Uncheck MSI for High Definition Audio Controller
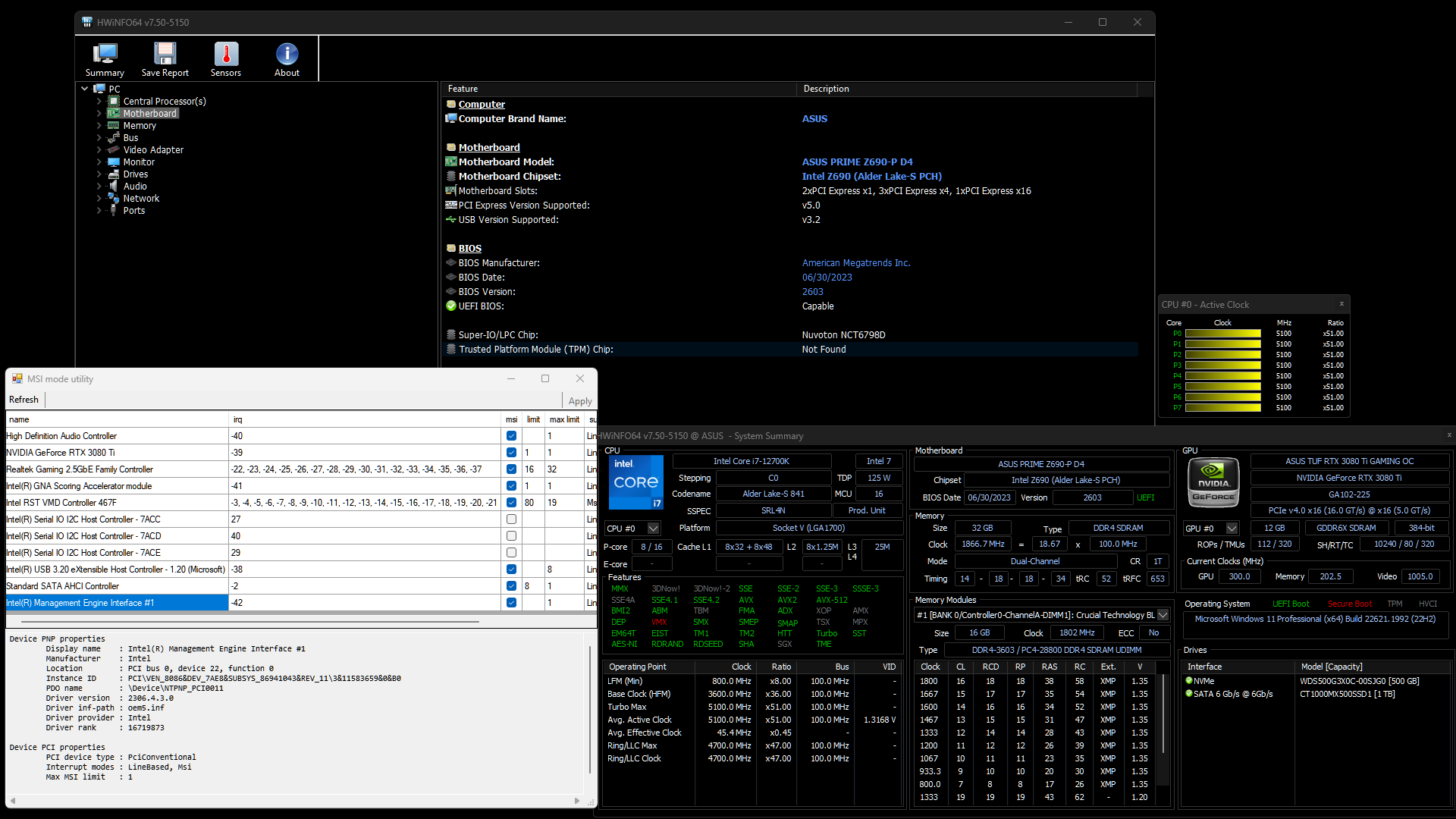The image size is (1456, 819). pos(512,435)
